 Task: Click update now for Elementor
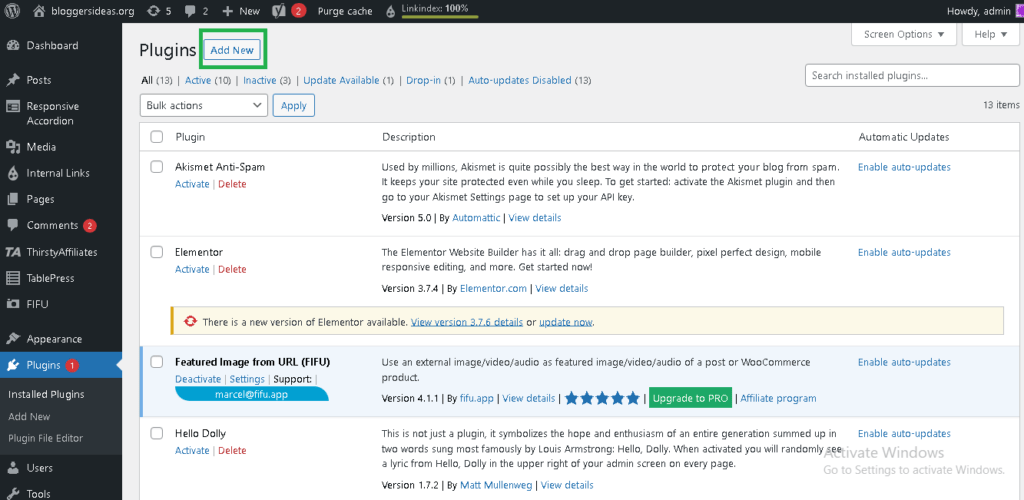click(x=566, y=322)
